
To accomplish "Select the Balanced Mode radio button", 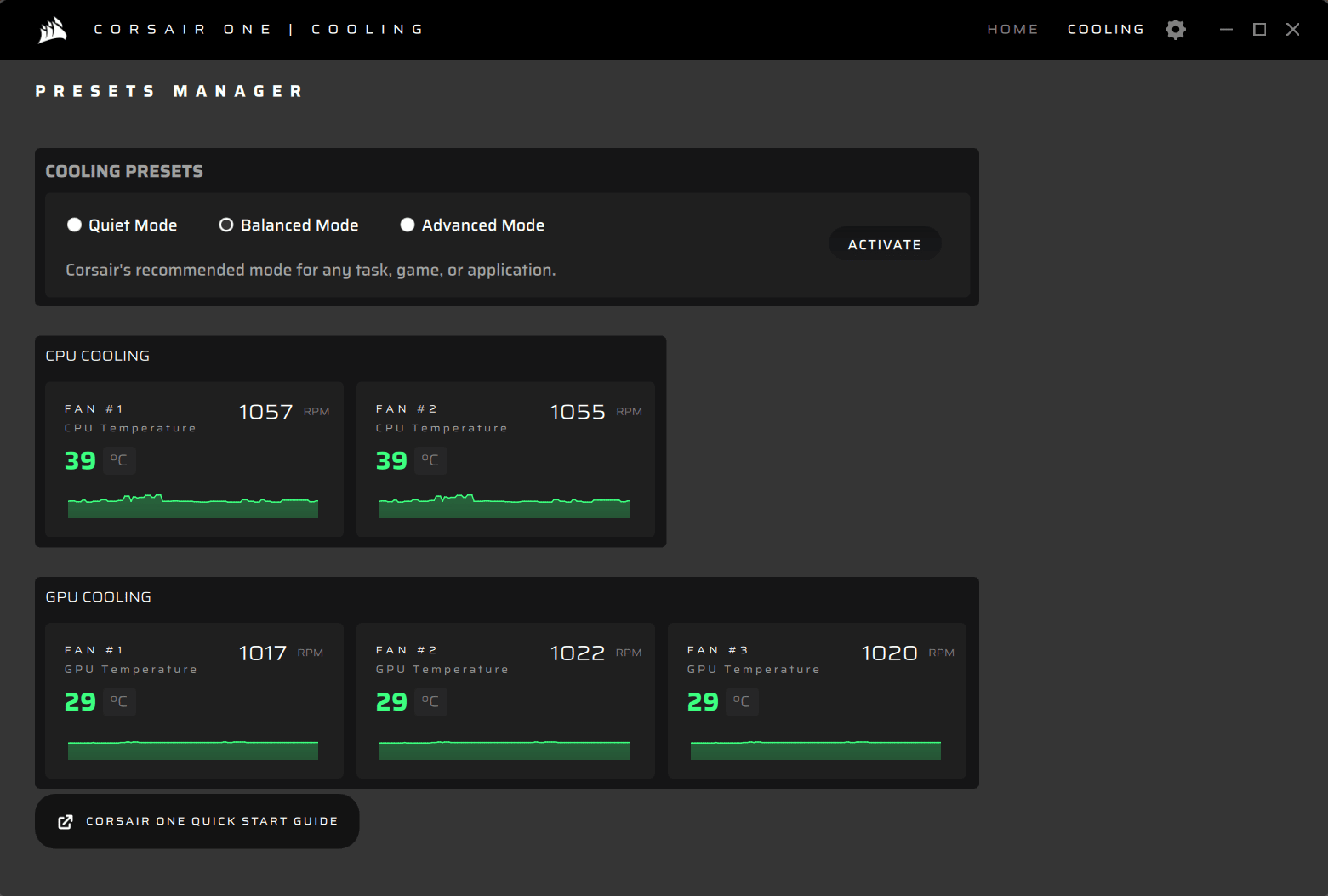I will tap(226, 225).
